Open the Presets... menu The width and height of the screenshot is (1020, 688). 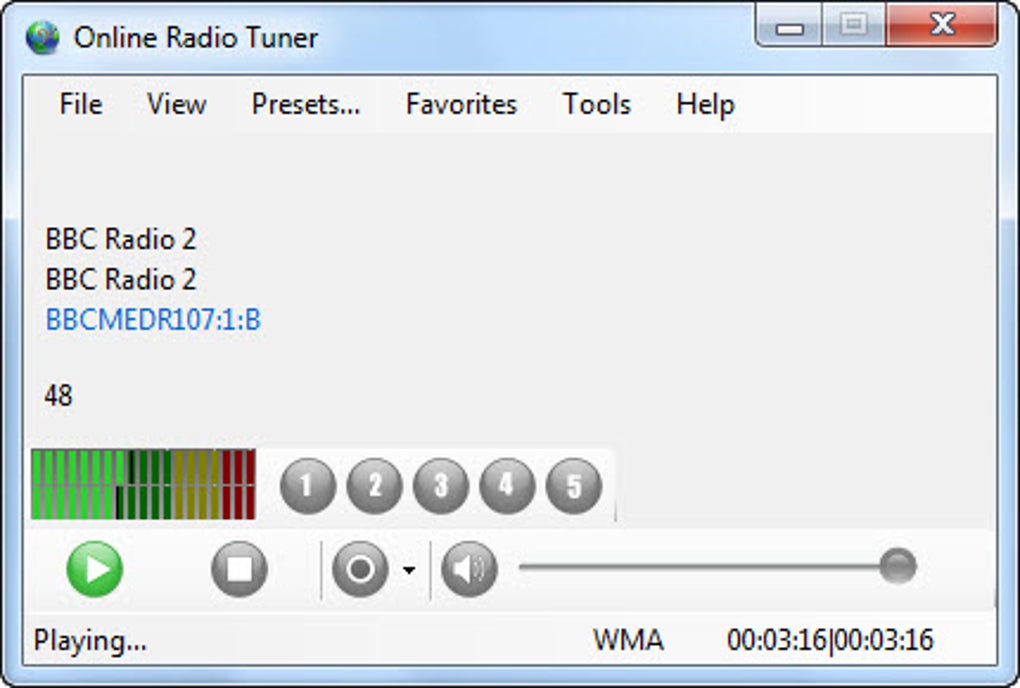pyautogui.click(x=306, y=104)
